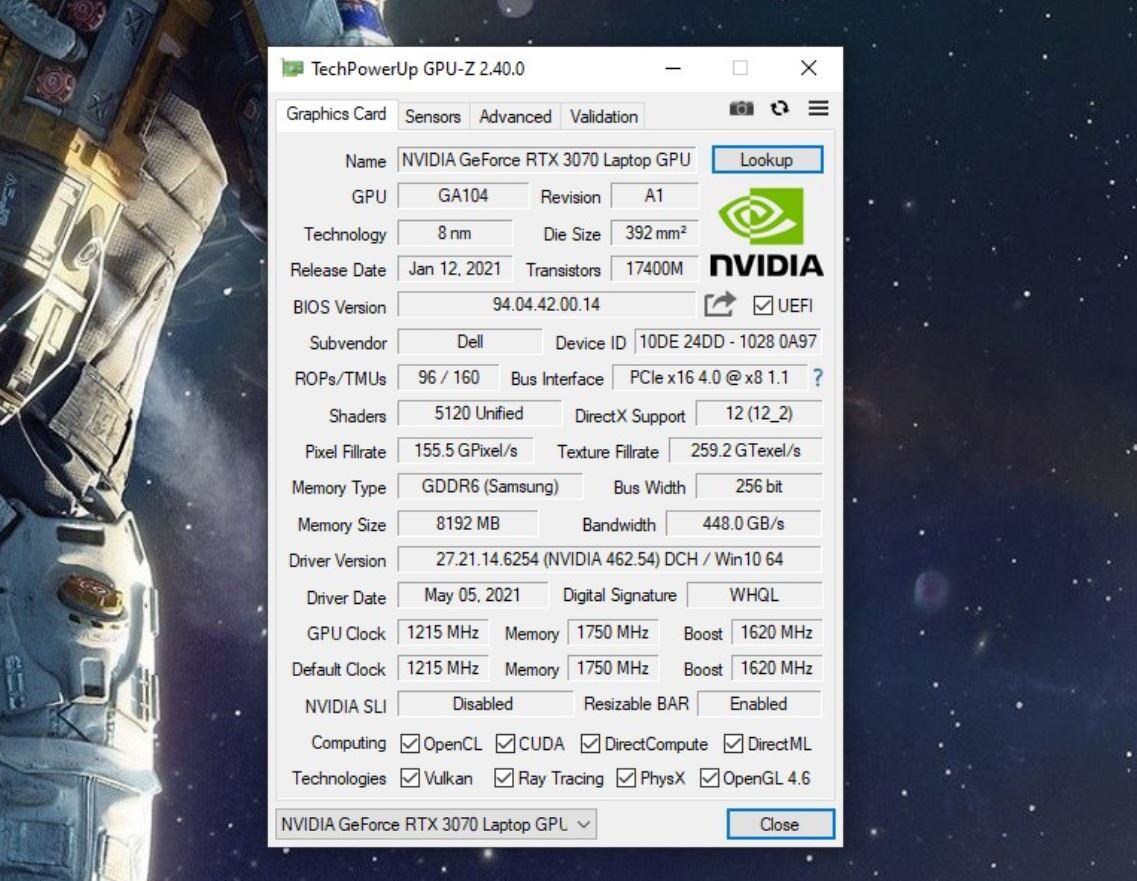The height and width of the screenshot is (881, 1137).
Task: Click the Technology value 8 nm
Action: [455, 233]
